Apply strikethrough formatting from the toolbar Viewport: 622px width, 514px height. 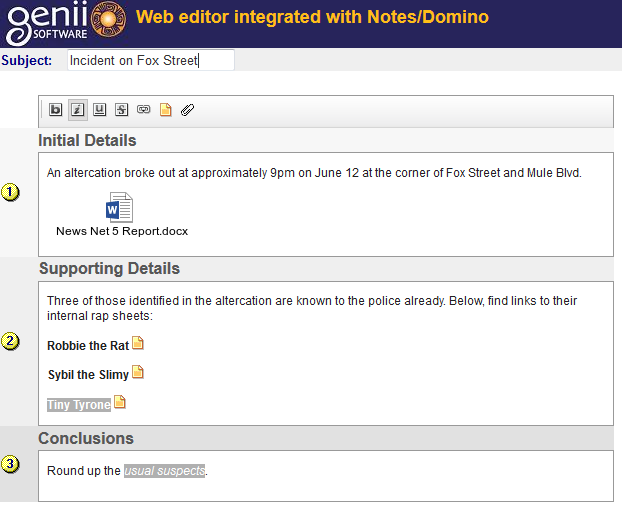click(121, 110)
